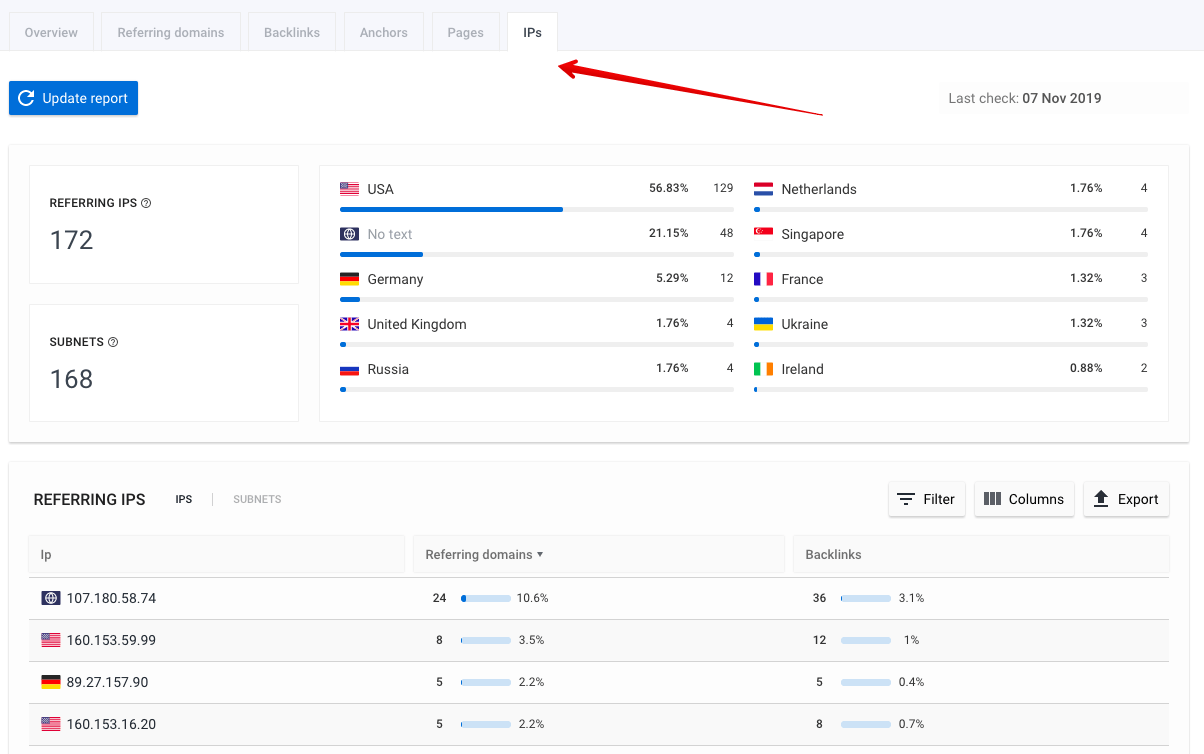Image resolution: width=1204 pixels, height=754 pixels.
Task: Click the Ukraine flag icon
Action: pos(763,324)
